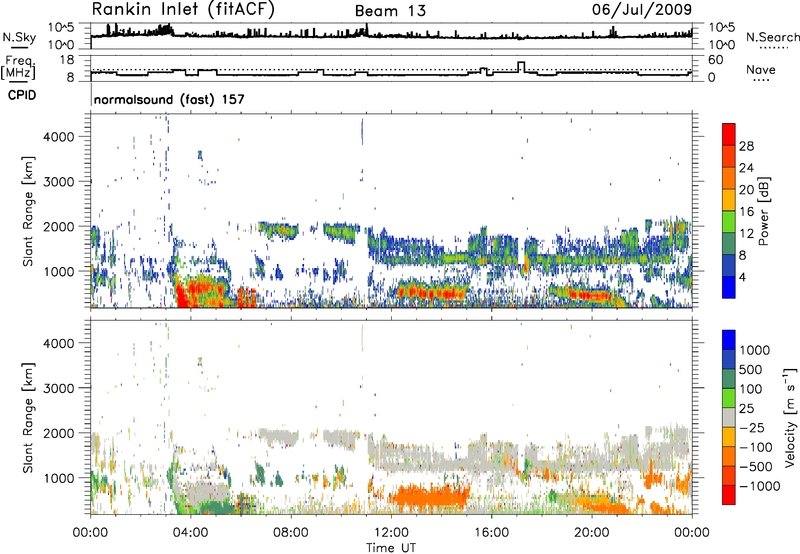Click the "-25" label on velocity colorbar
The width and height of the screenshot is (800, 554).
[x=752, y=428]
